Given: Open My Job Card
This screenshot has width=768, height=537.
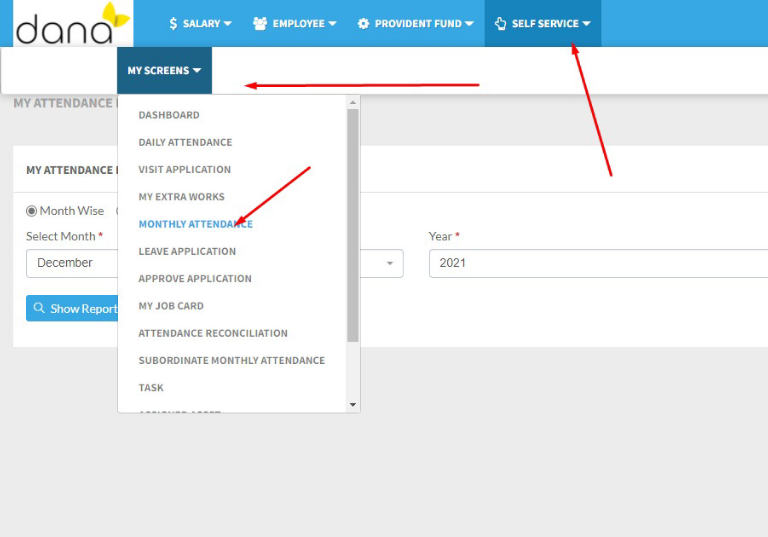Looking at the screenshot, I should [x=171, y=306].
